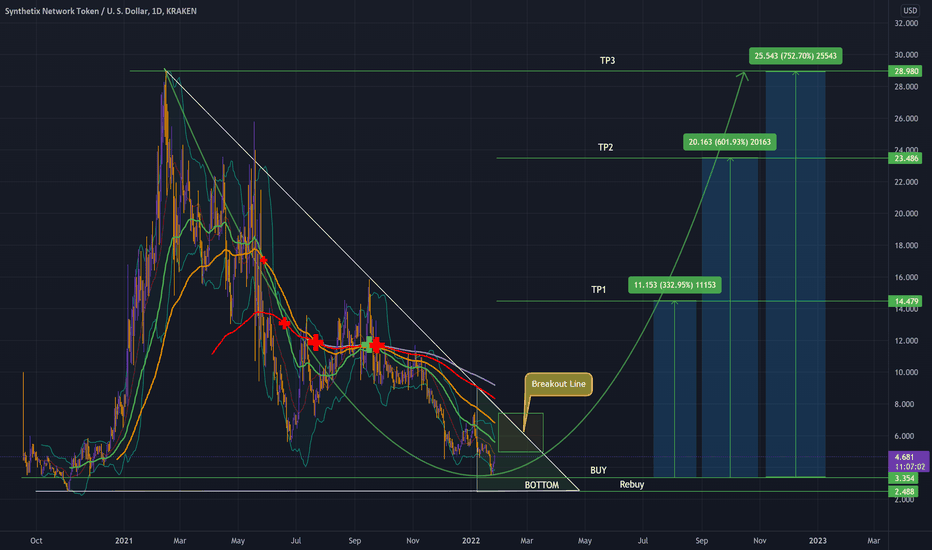Click the 3.354 price axis tag
Image resolution: width=932 pixels, height=550 pixels.
[903, 478]
